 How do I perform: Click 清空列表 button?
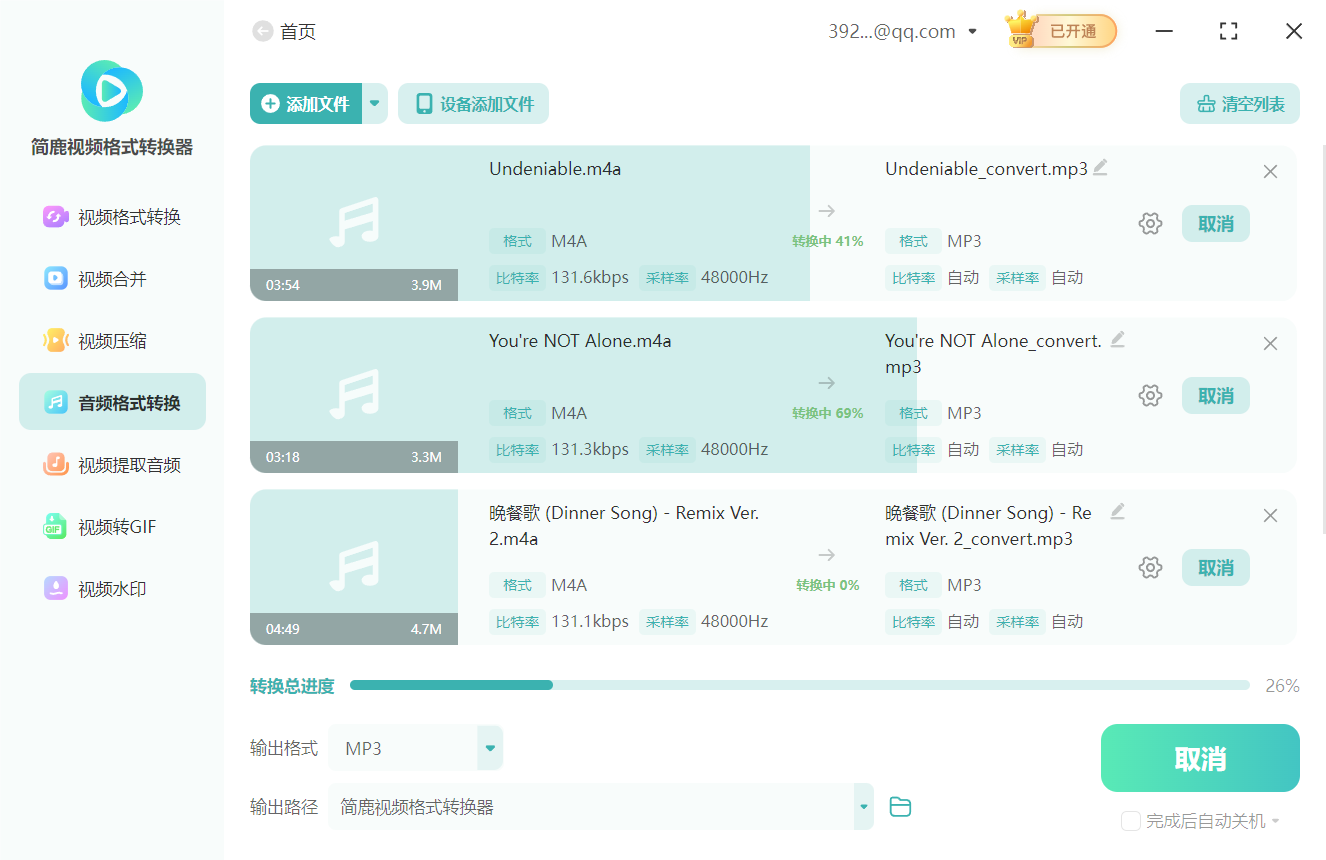(1239, 104)
